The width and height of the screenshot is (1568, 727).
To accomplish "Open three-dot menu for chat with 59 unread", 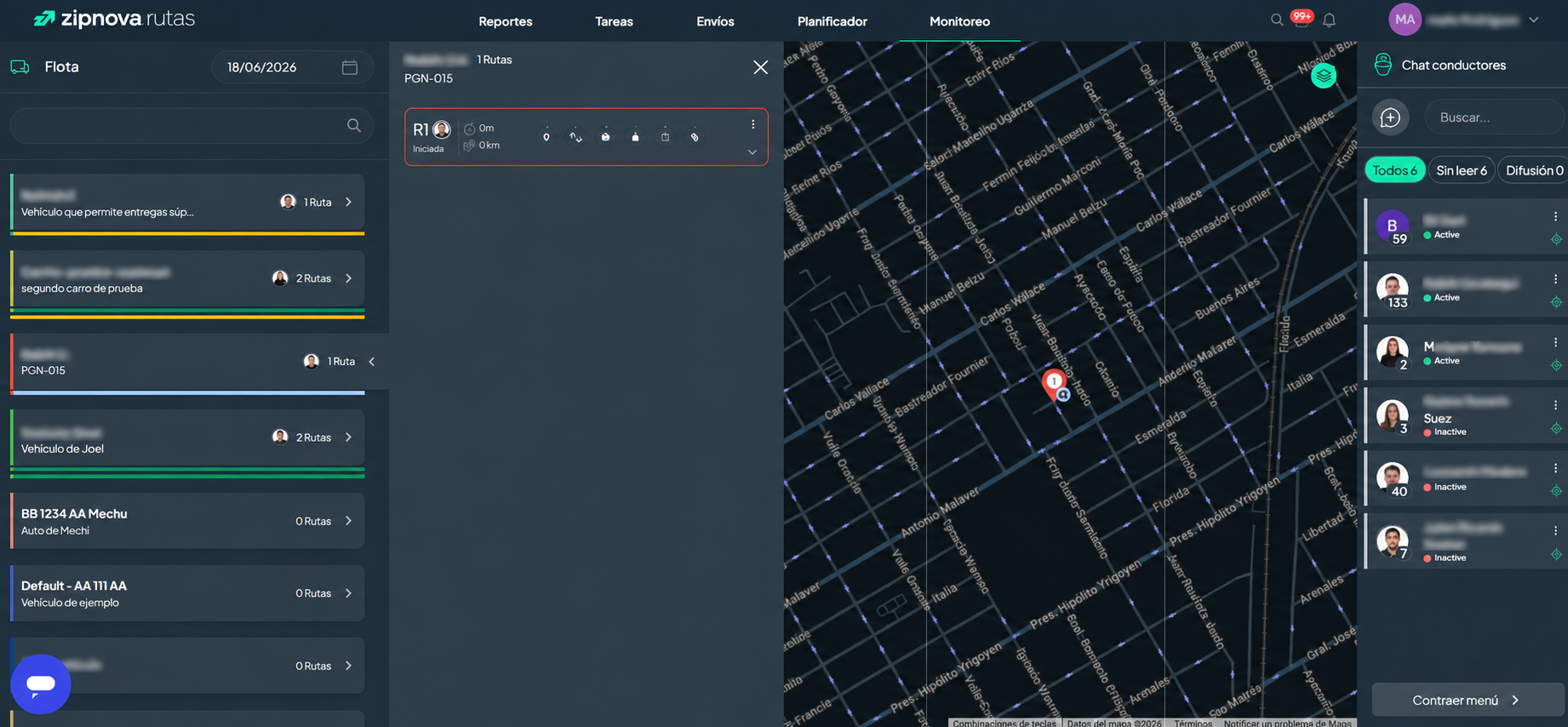I will [1555, 217].
